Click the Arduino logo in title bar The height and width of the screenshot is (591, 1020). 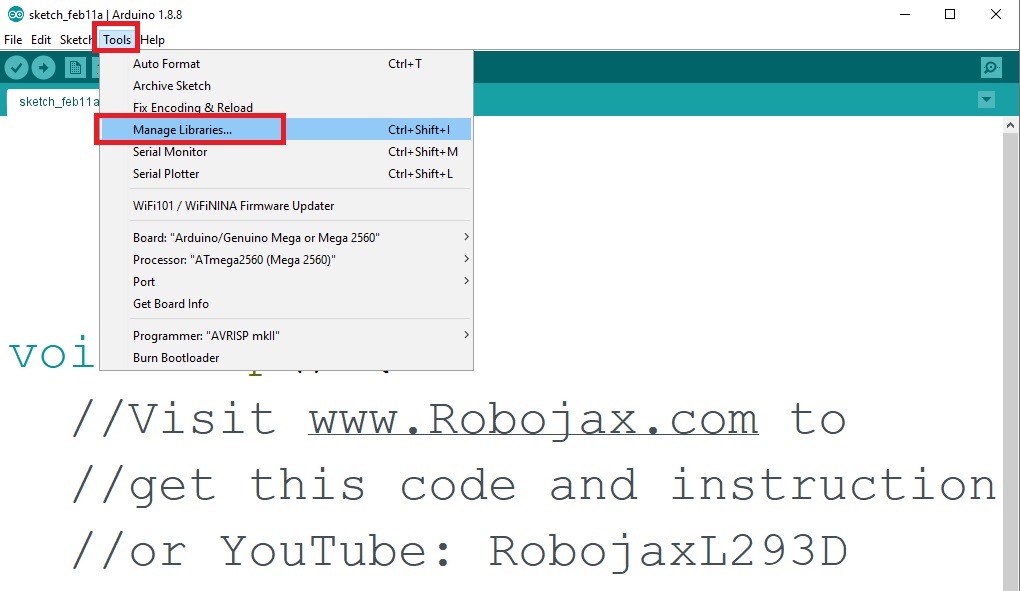15,14
